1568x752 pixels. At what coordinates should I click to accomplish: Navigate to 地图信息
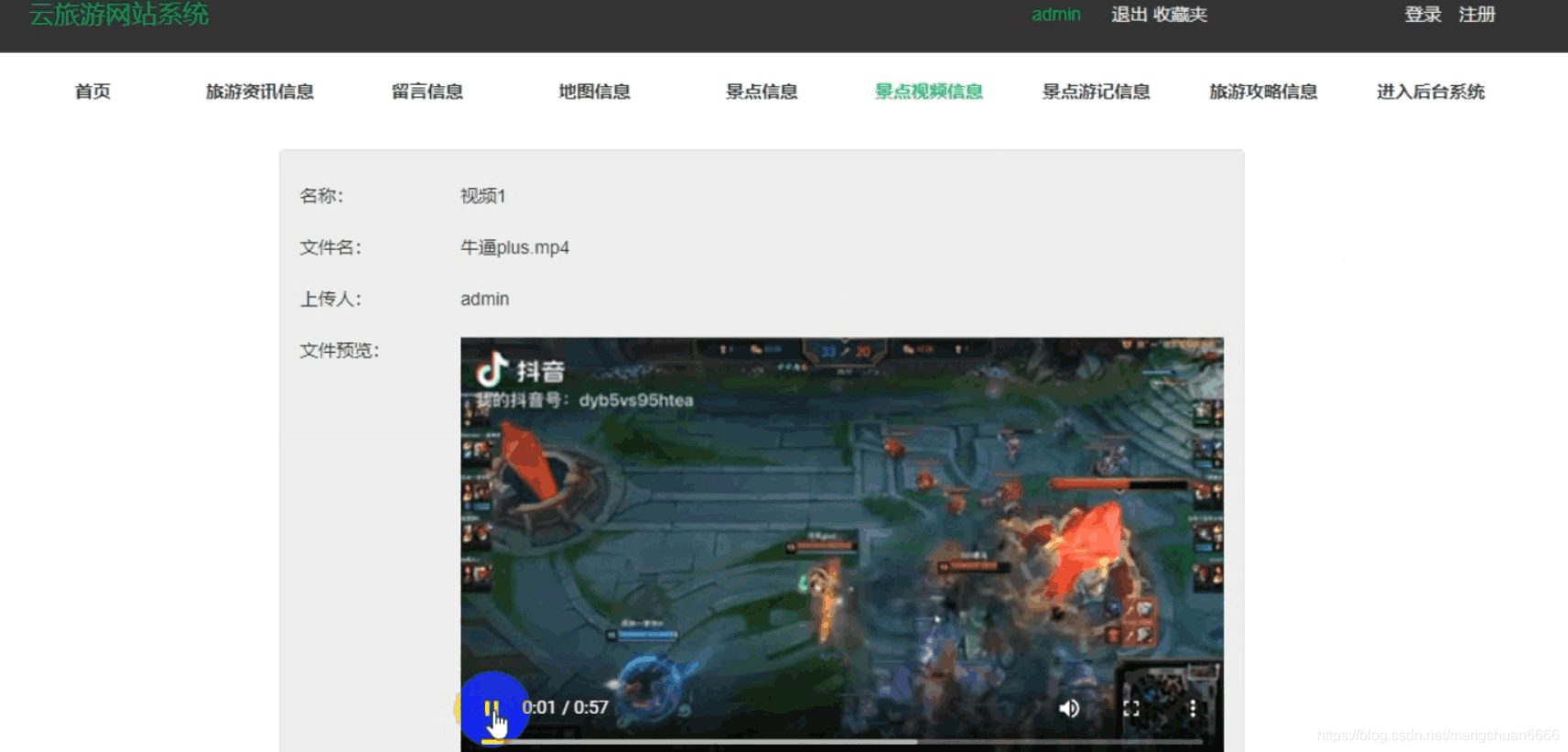coord(595,92)
